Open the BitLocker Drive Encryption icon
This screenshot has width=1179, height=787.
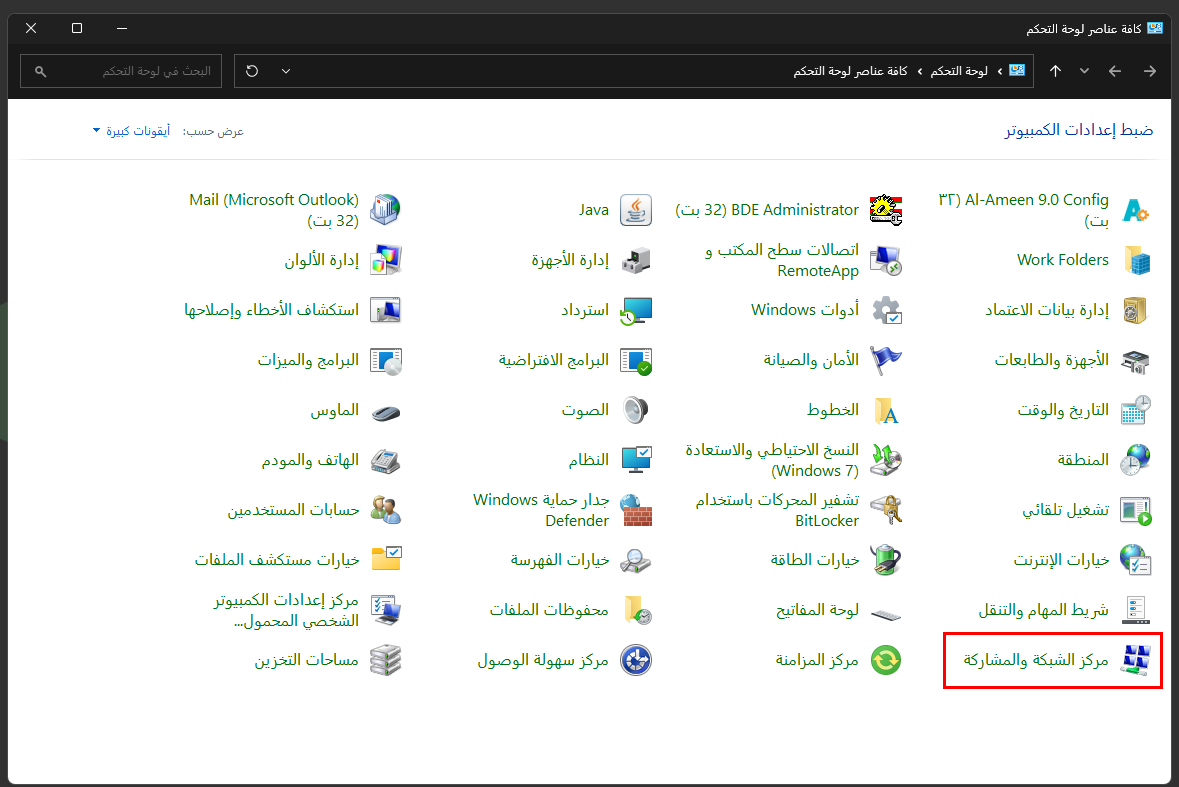(886, 510)
